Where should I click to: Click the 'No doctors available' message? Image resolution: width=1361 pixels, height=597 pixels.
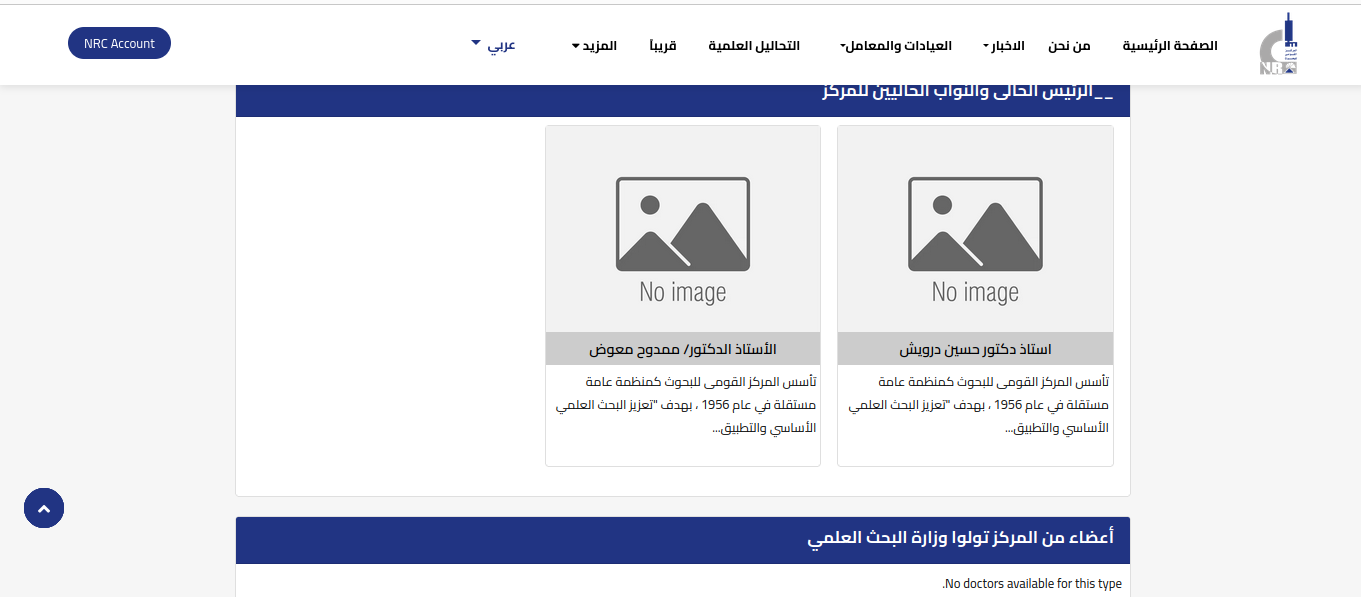click(x=1032, y=584)
